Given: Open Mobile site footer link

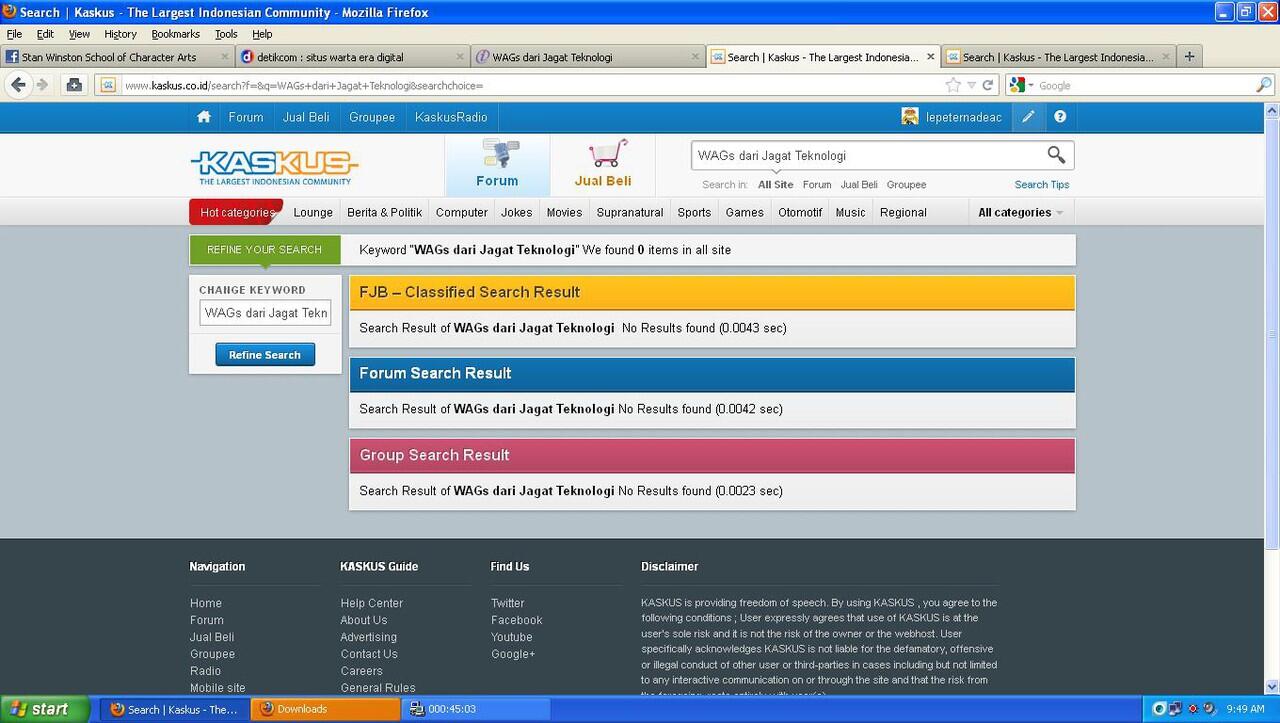Looking at the screenshot, I should coord(218,688).
